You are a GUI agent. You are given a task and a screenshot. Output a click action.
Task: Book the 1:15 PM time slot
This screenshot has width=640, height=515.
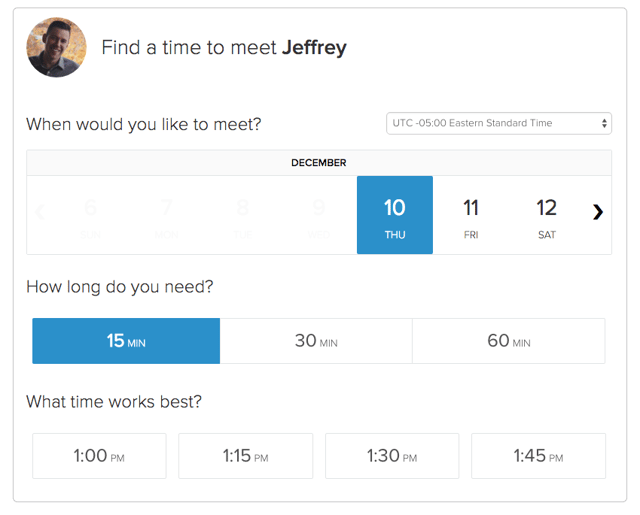[x=245, y=456]
